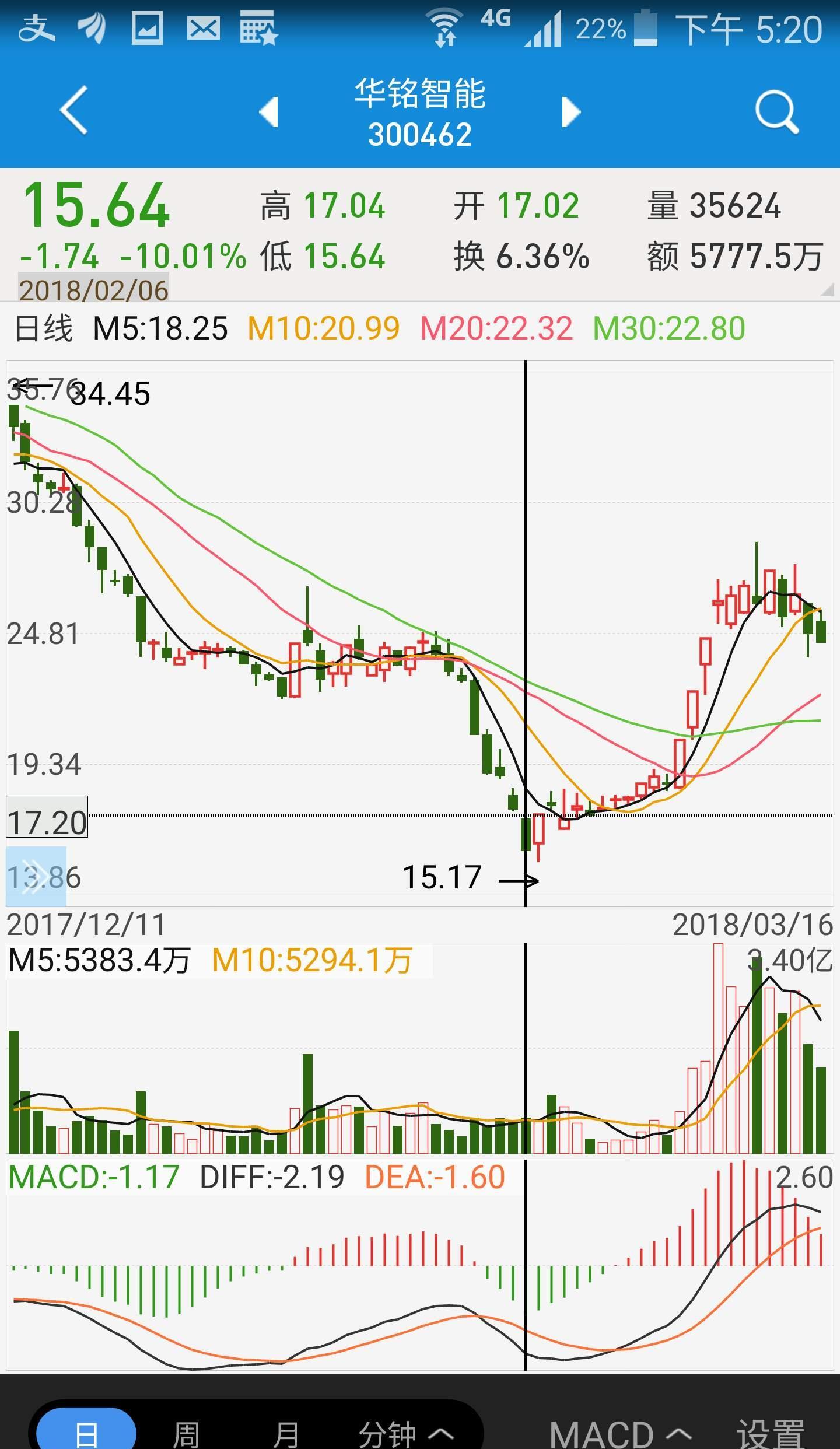Tap the calendar star notification icon

(x=258, y=28)
